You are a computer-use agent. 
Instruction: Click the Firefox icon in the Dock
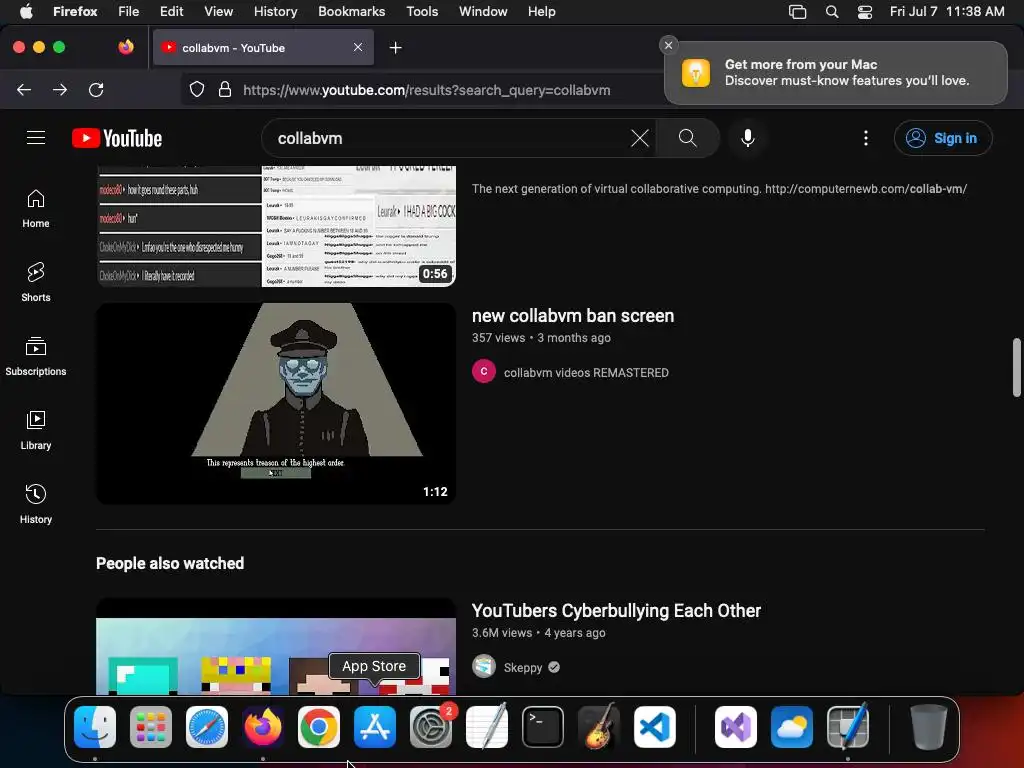(x=263, y=727)
